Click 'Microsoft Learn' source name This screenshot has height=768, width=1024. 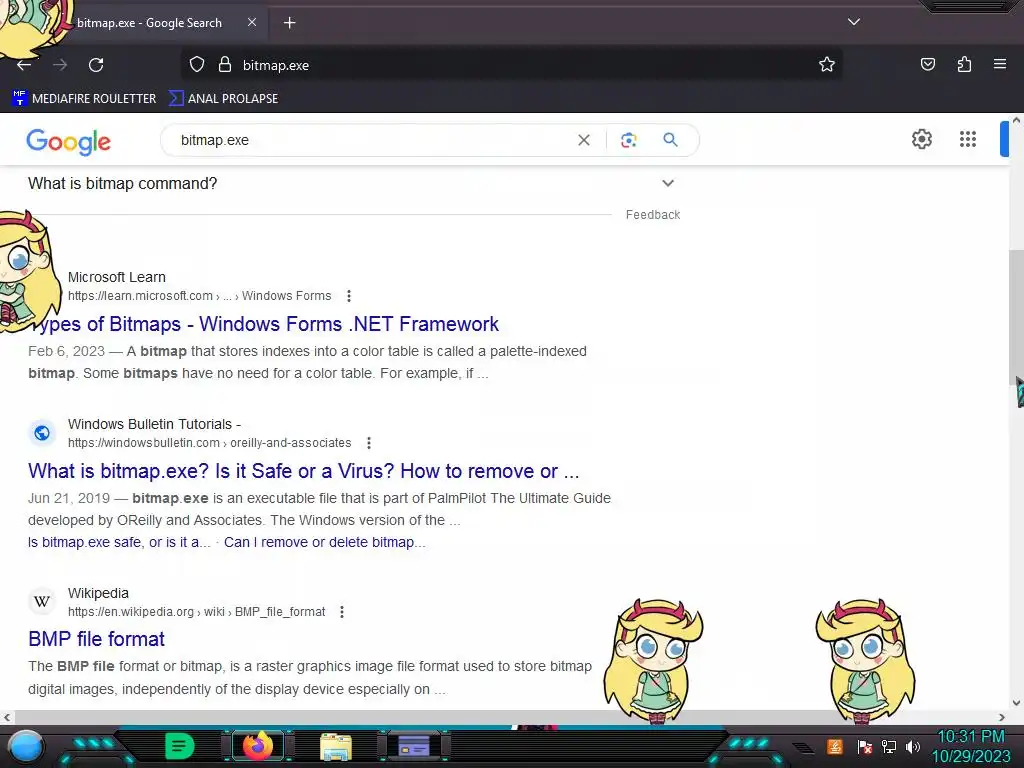click(x=117, y=277)
